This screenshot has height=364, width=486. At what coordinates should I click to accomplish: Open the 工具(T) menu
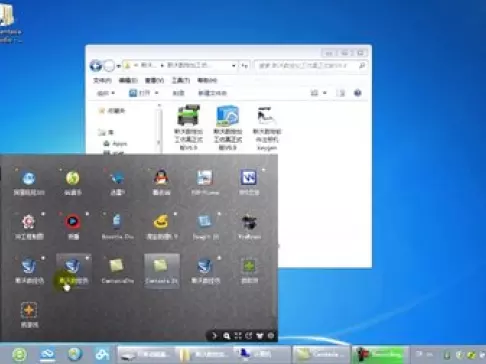click(181, 80)
